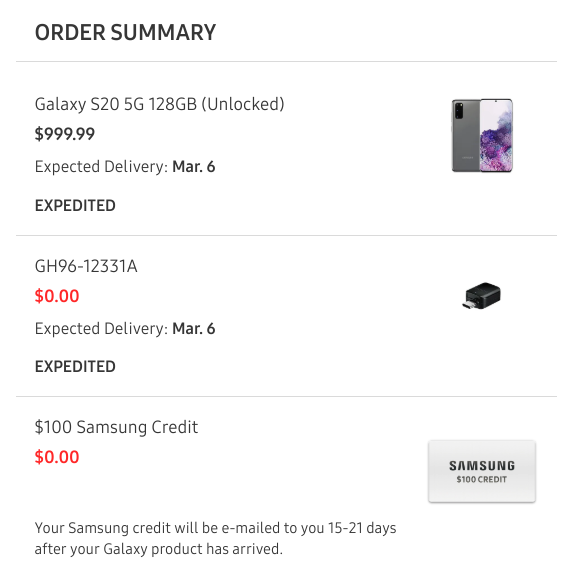Click the gray back of the Galaxy S20 phone
This screenshot has height=577, width=575.
(x=465, y=135)
